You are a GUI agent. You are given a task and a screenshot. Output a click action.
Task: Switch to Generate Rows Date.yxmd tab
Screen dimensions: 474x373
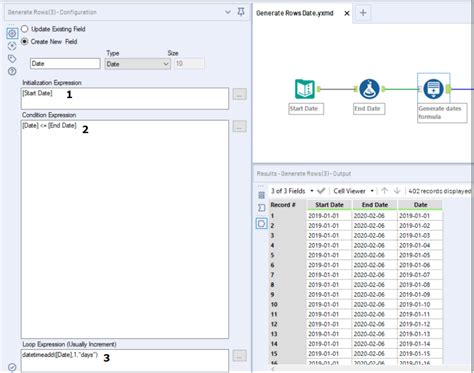pyautogui.click(x=295, y=13)
